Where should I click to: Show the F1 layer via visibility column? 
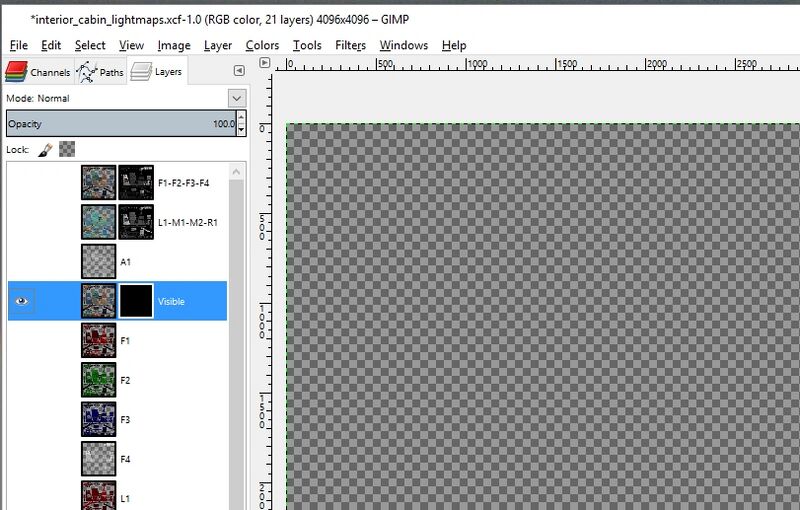coord(21,340)
